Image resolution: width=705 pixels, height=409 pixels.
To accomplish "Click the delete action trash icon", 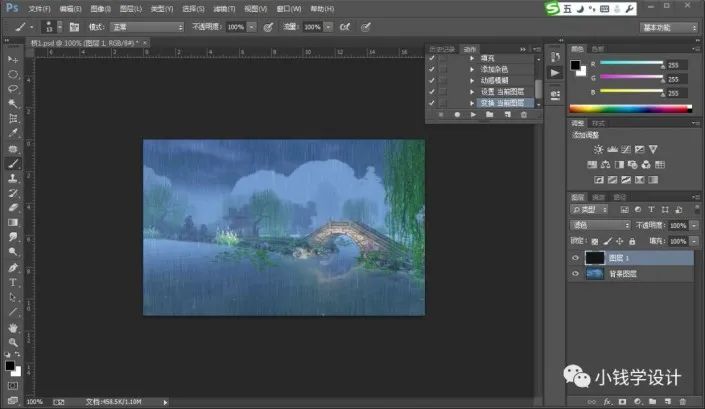I will (x=524, y=115).
